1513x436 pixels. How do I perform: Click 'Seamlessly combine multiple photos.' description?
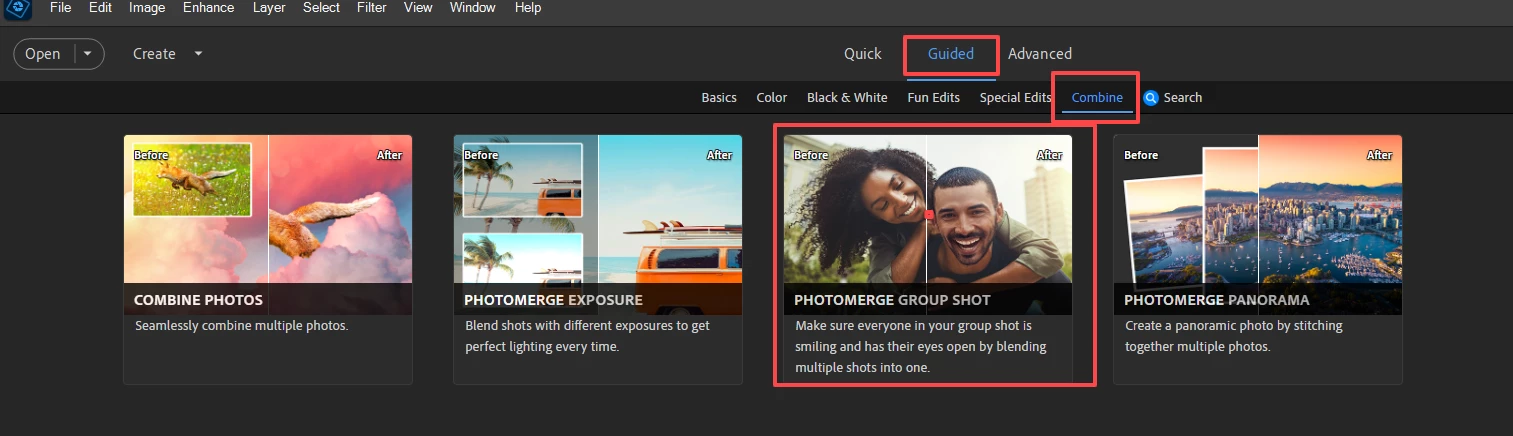pyautogui.click(x=242, y=326)
